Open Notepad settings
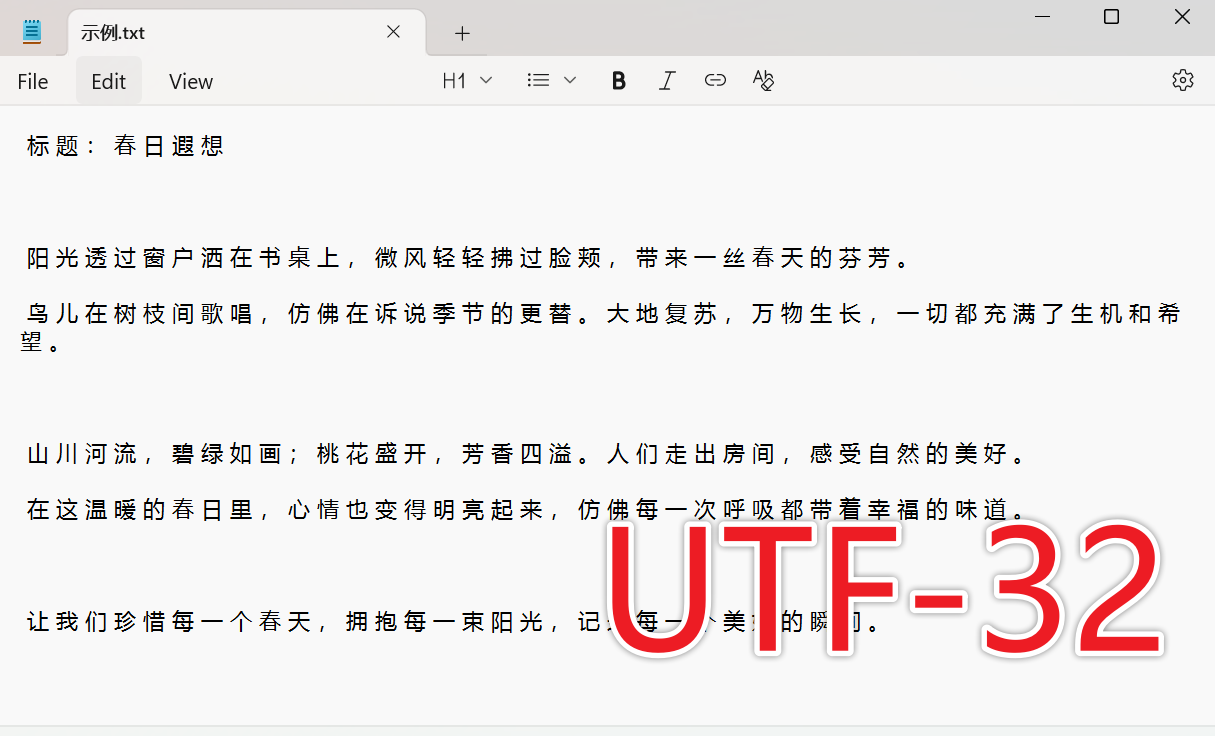 1183,79
